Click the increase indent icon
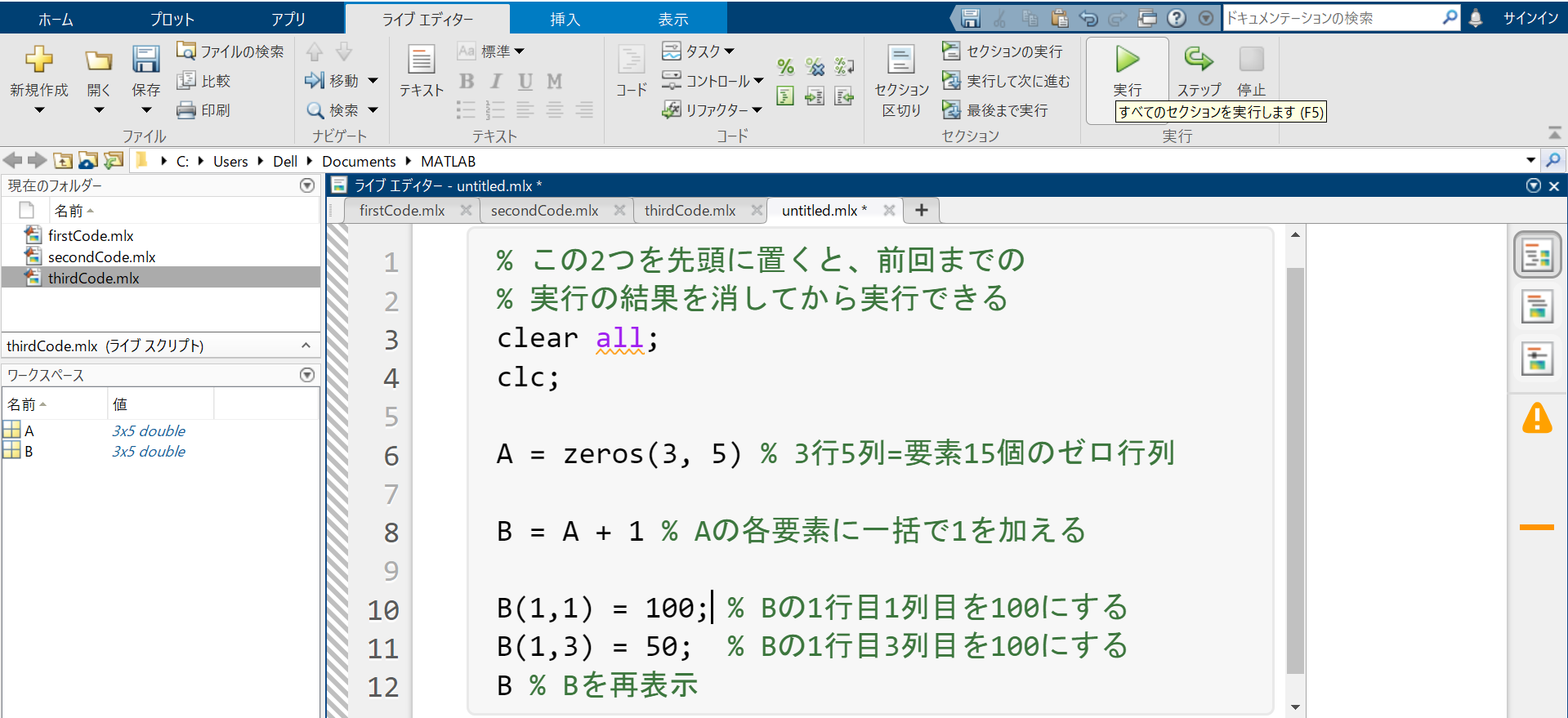The height and width of the screenshot is (718, 1568). click(x=815, y=96)
